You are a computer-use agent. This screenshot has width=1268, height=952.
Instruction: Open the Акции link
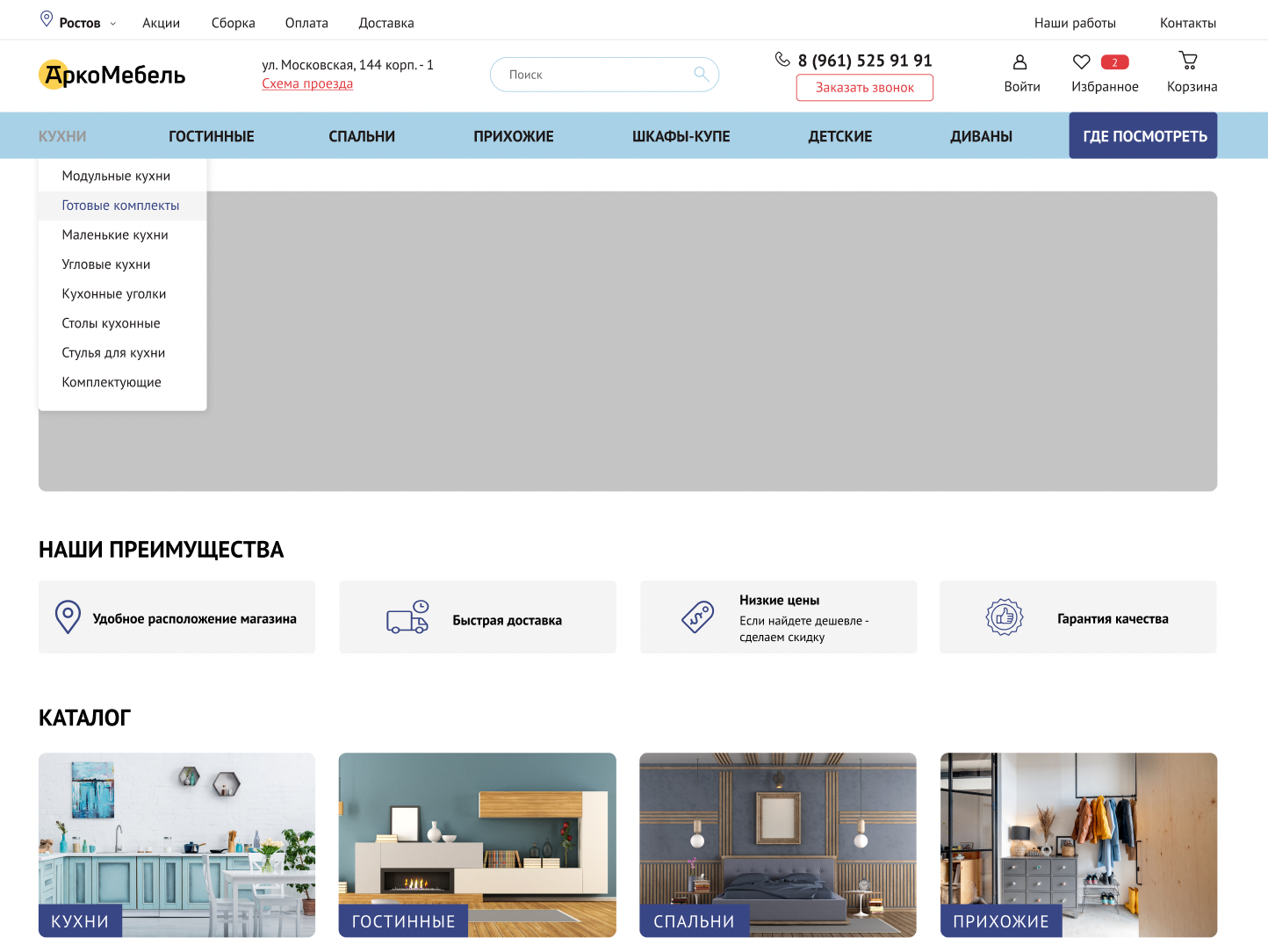point(162,23)
